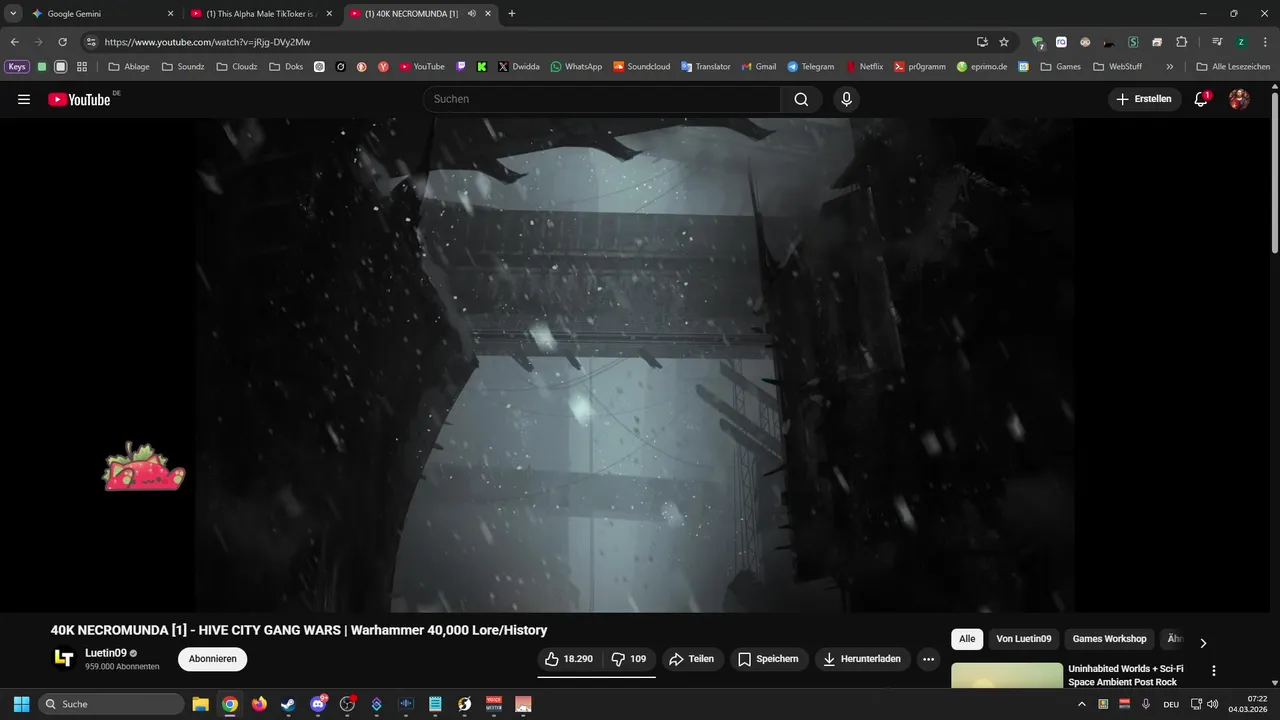Viewport: 1280px width, 720px height.
Task: Open the Soundcloud bookmark
Action: pyautogui.click(x=641, y=67)
